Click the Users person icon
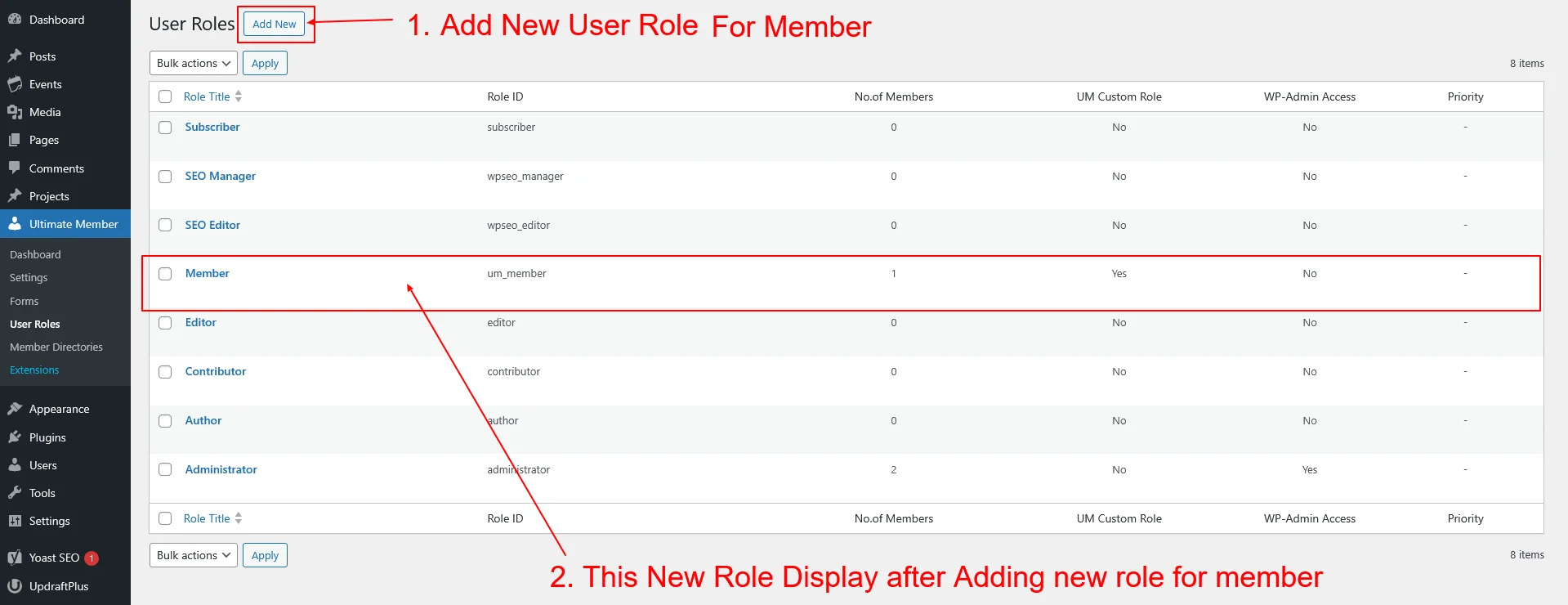1568x605 pixels. click(15, 465)
